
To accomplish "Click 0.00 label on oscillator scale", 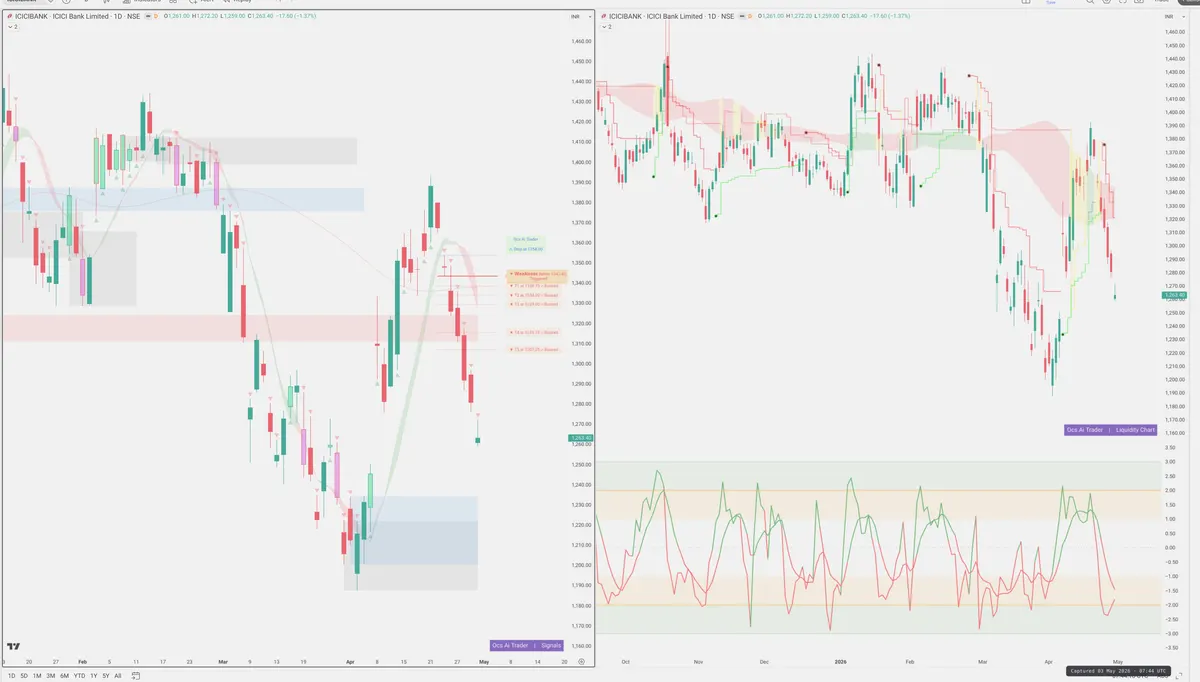I will [x=1170, y=548].
